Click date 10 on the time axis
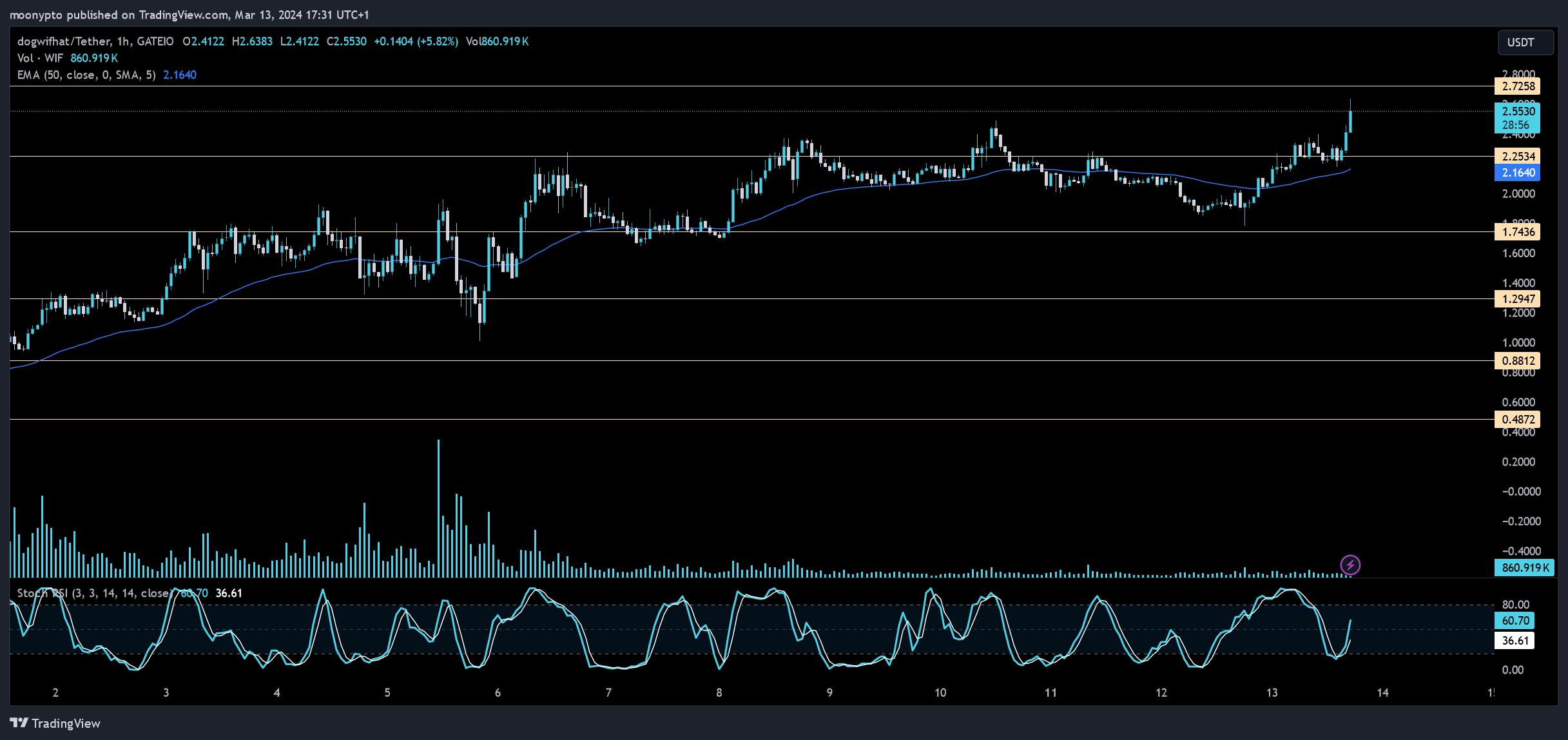 coord(940,693)
